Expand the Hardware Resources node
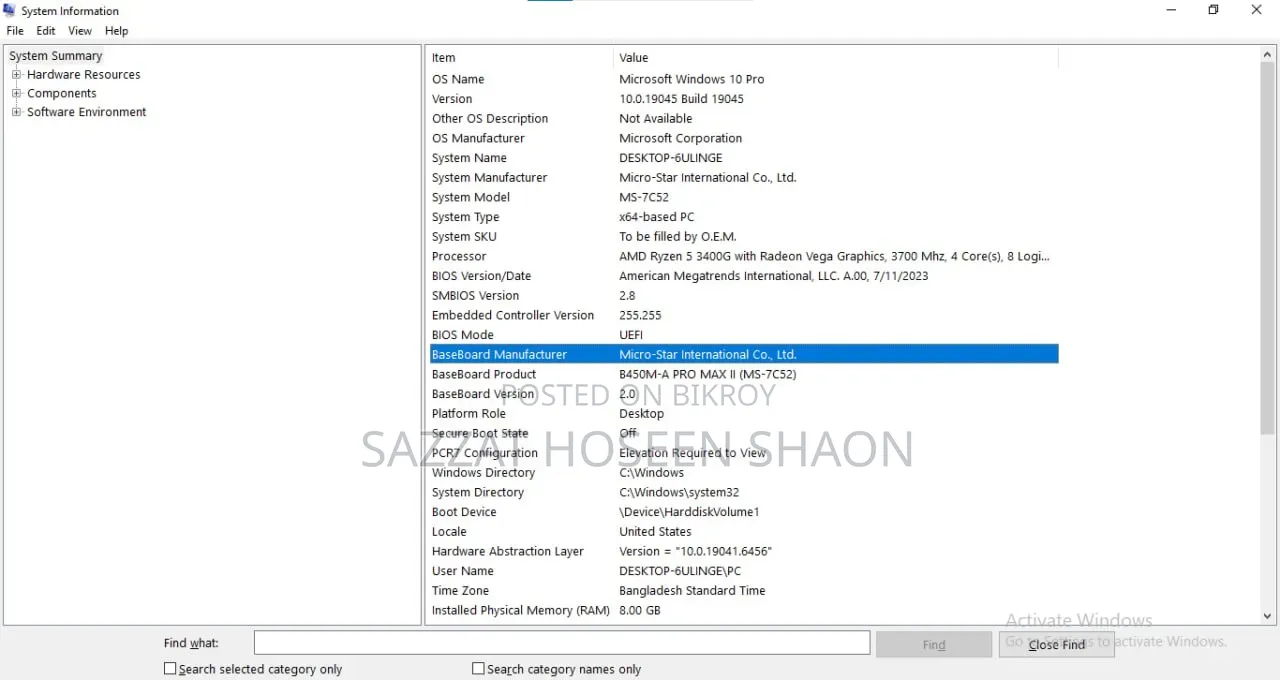Screen dimensions: 1280x680 (x=16, y=75)
